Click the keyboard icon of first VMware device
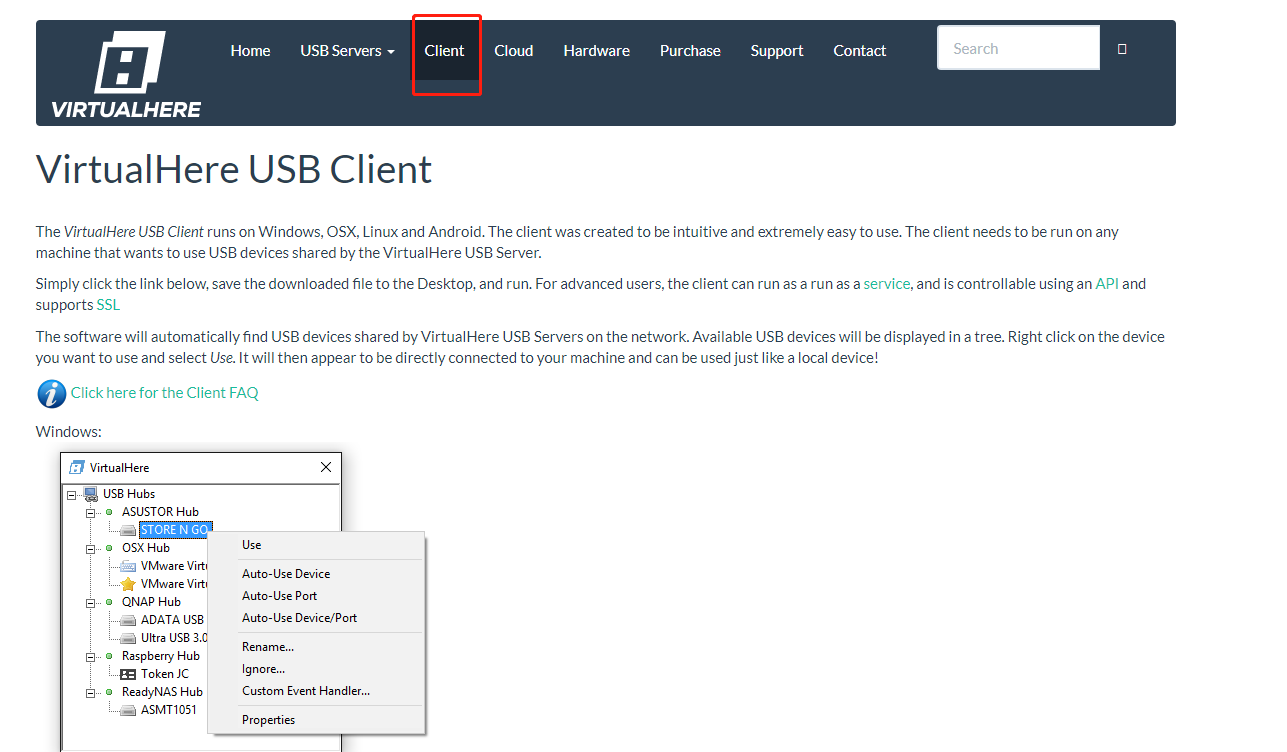 click(x=128, y=566)
